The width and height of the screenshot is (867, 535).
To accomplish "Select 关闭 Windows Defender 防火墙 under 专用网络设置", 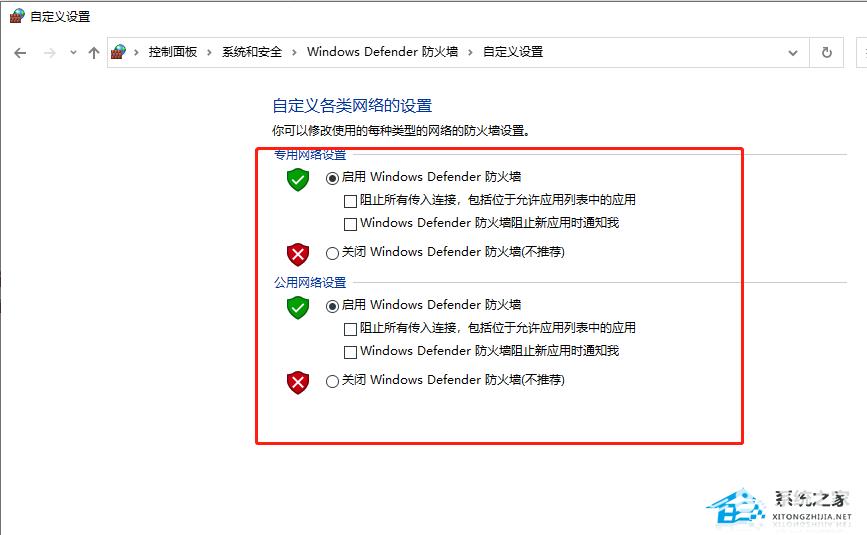I will [x=332, y=253].
